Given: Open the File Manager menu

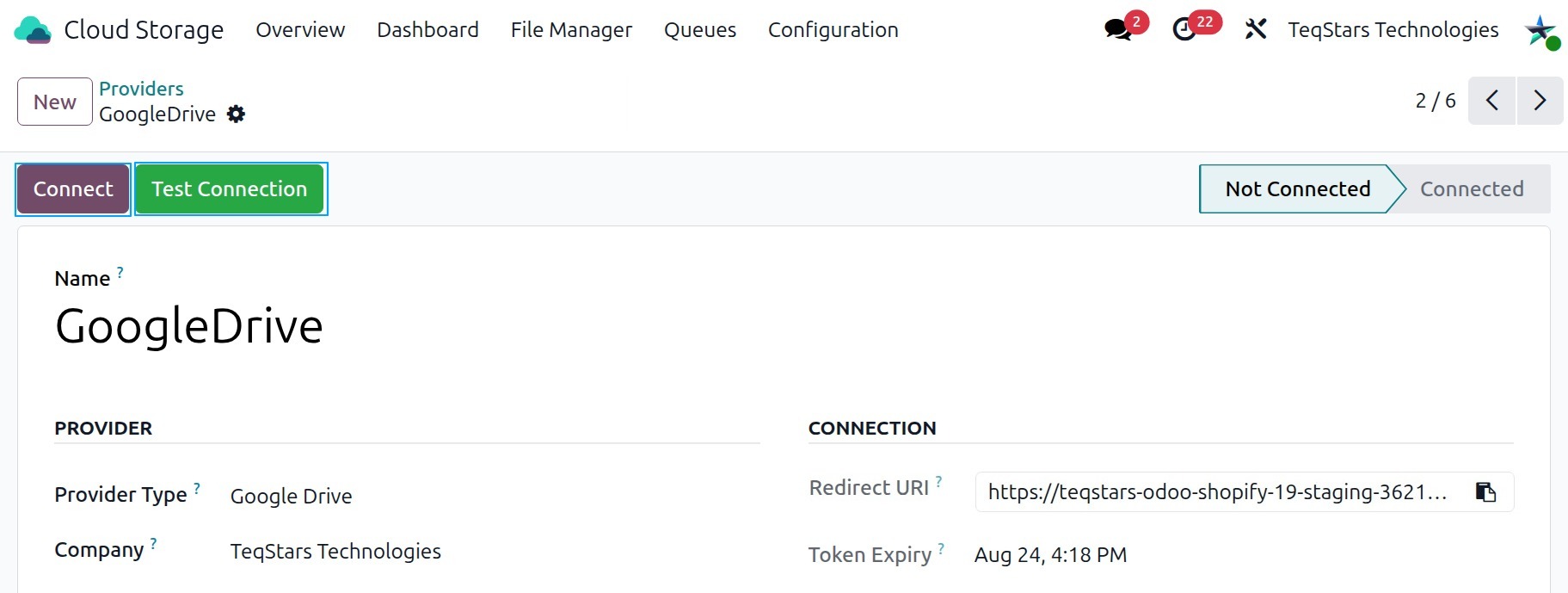Looking at the screenshot, I should 571,30.
